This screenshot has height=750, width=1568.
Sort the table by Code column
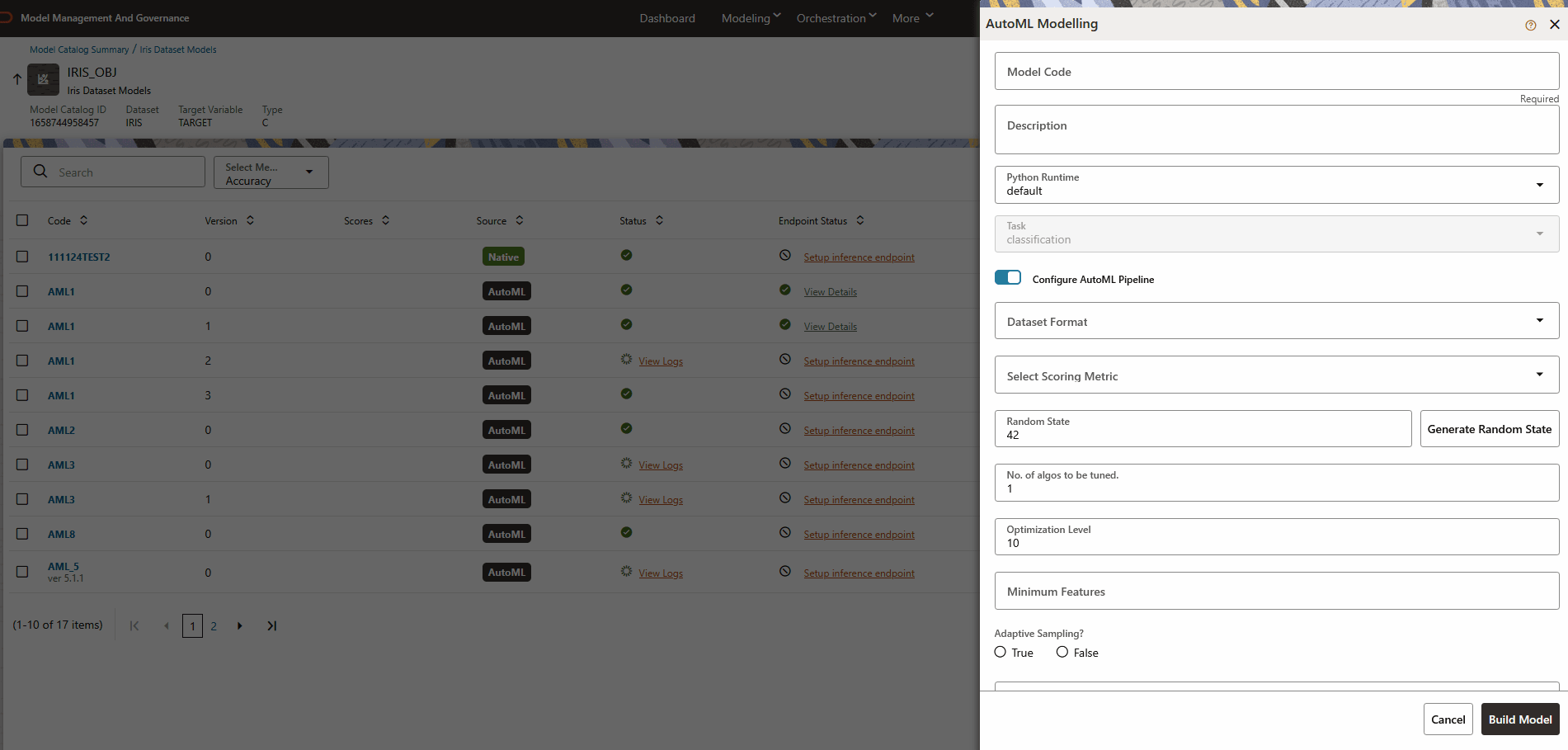pyautogui.click(x=82, y=220)
